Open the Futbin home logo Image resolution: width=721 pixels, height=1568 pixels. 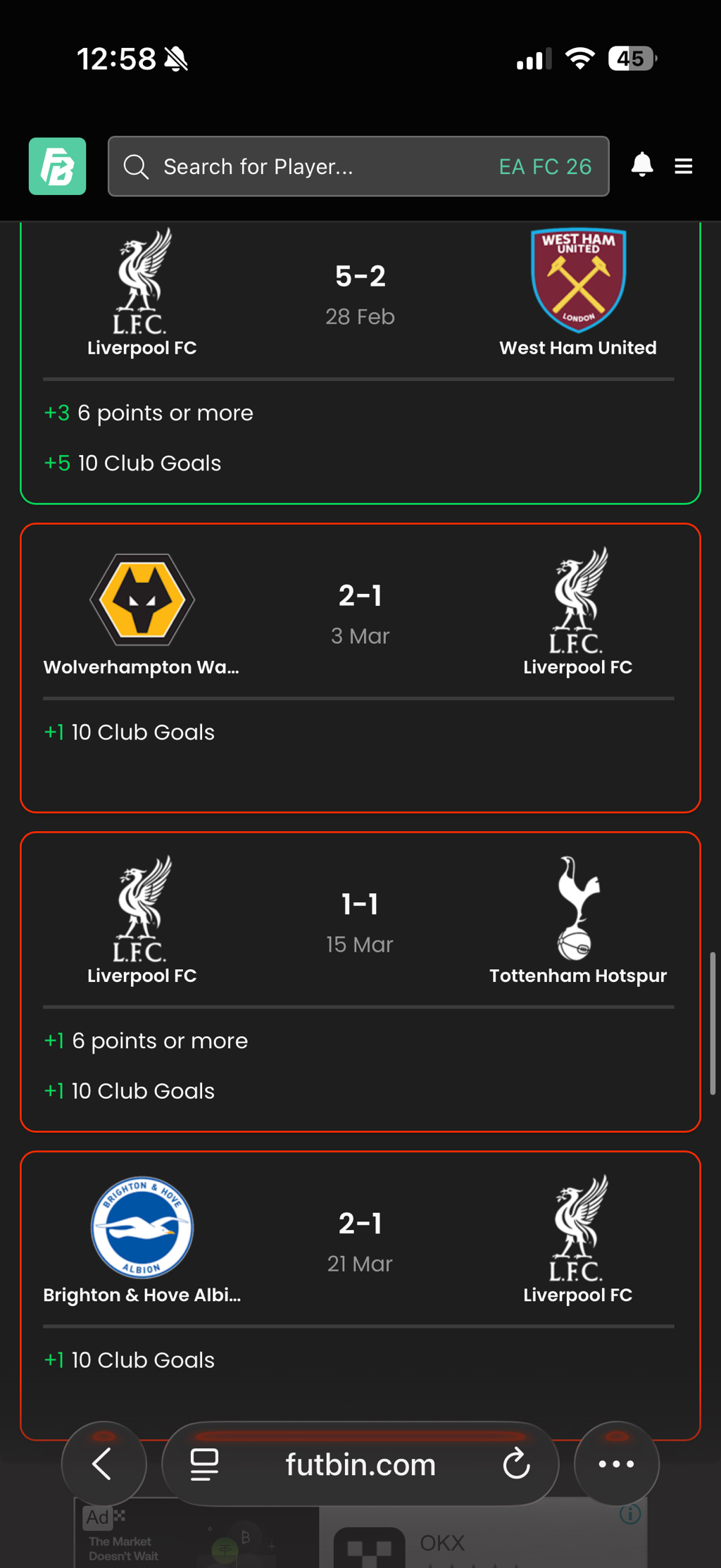(x=57, y=166)
